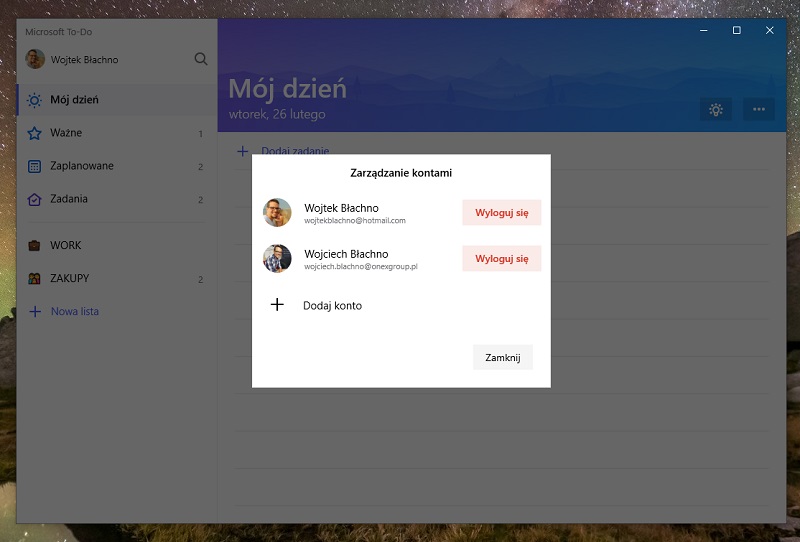Click Dodaj konto to add an account

tap(332, 306)
